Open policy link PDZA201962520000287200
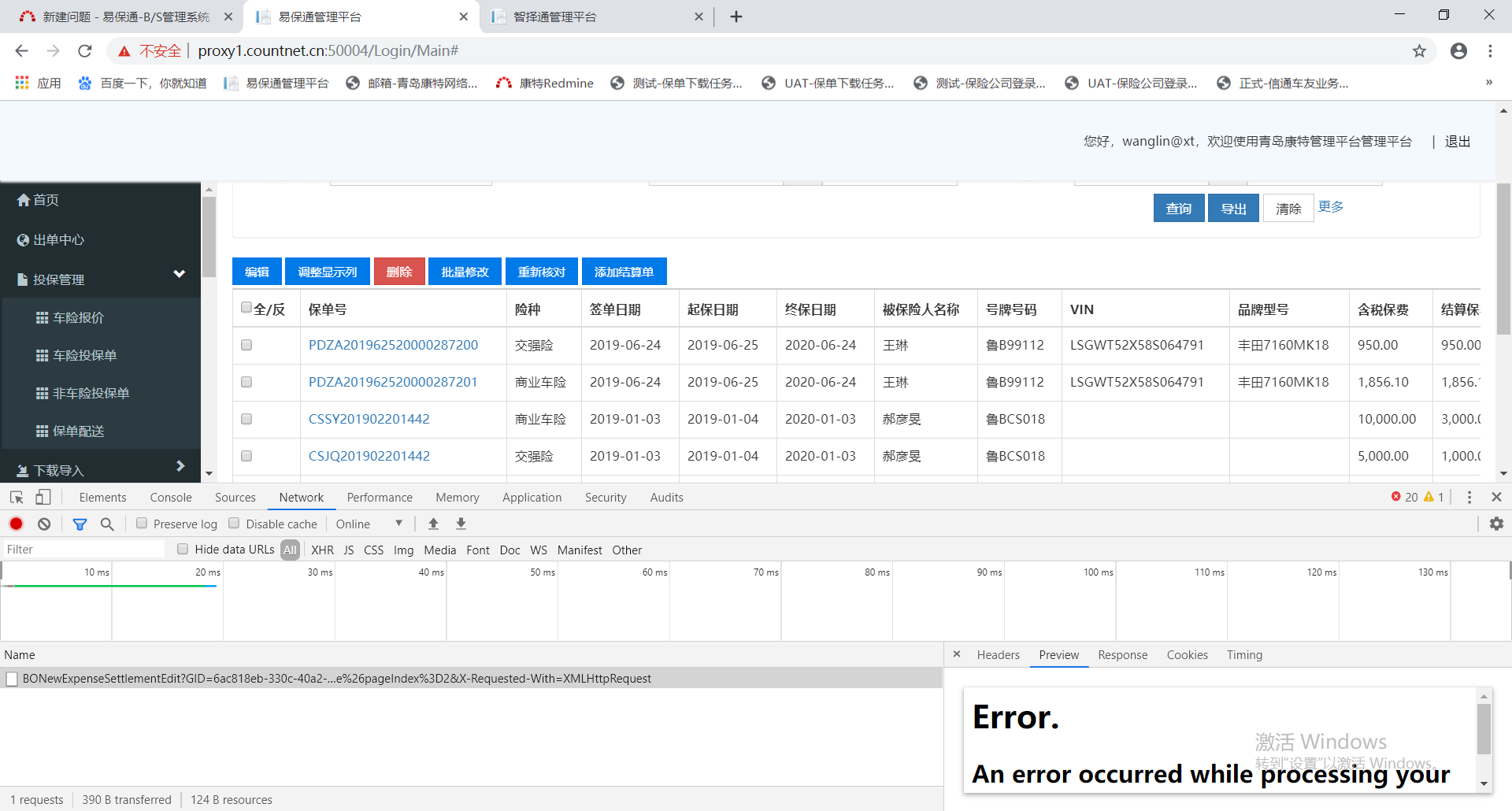 pos(393,345)
